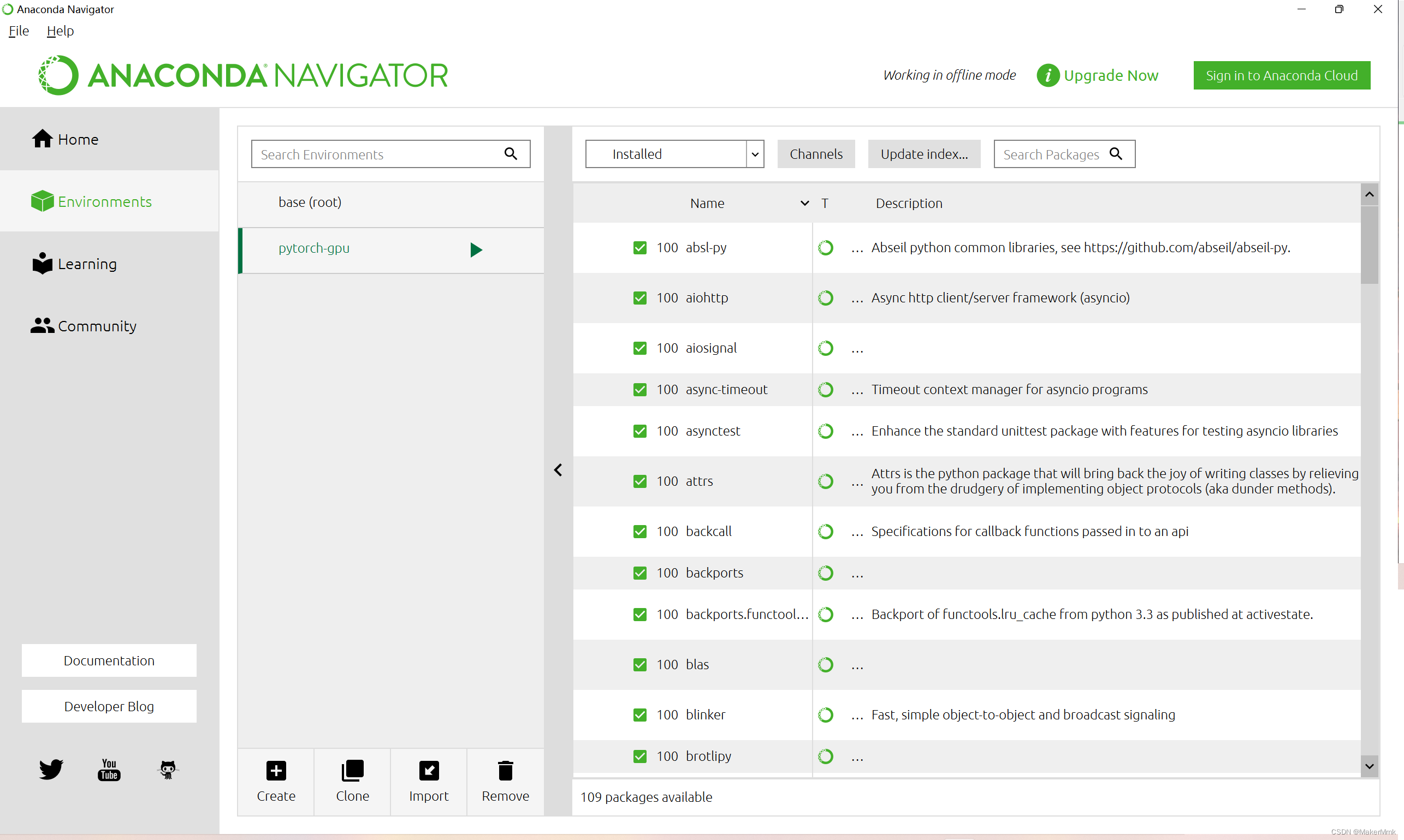Click the aiosignal conda type icon

(825, 348)
